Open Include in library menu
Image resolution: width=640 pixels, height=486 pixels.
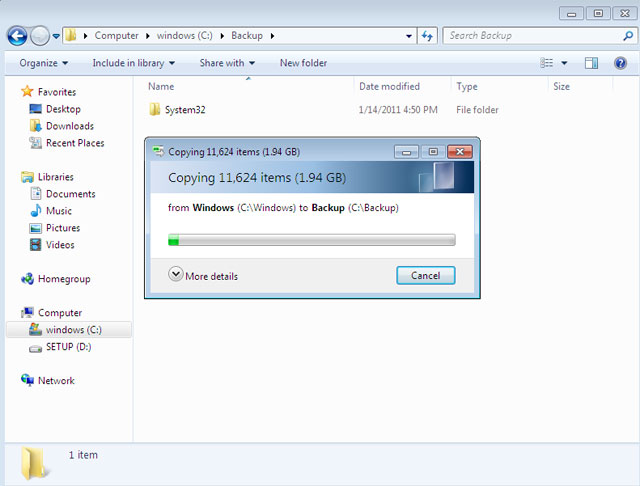(133, 63)
